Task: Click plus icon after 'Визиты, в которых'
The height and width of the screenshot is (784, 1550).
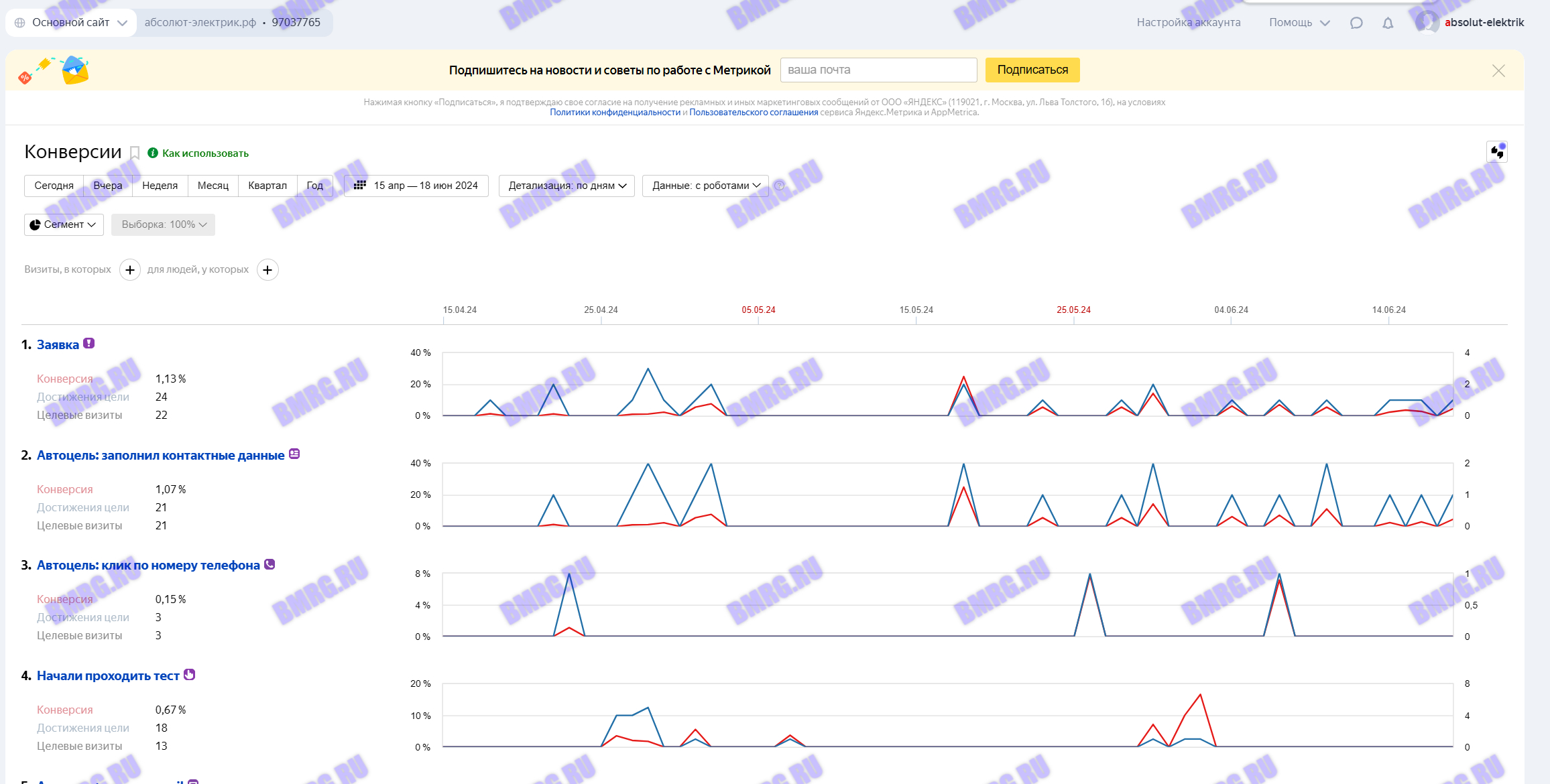Action: [x=130, y=270]
